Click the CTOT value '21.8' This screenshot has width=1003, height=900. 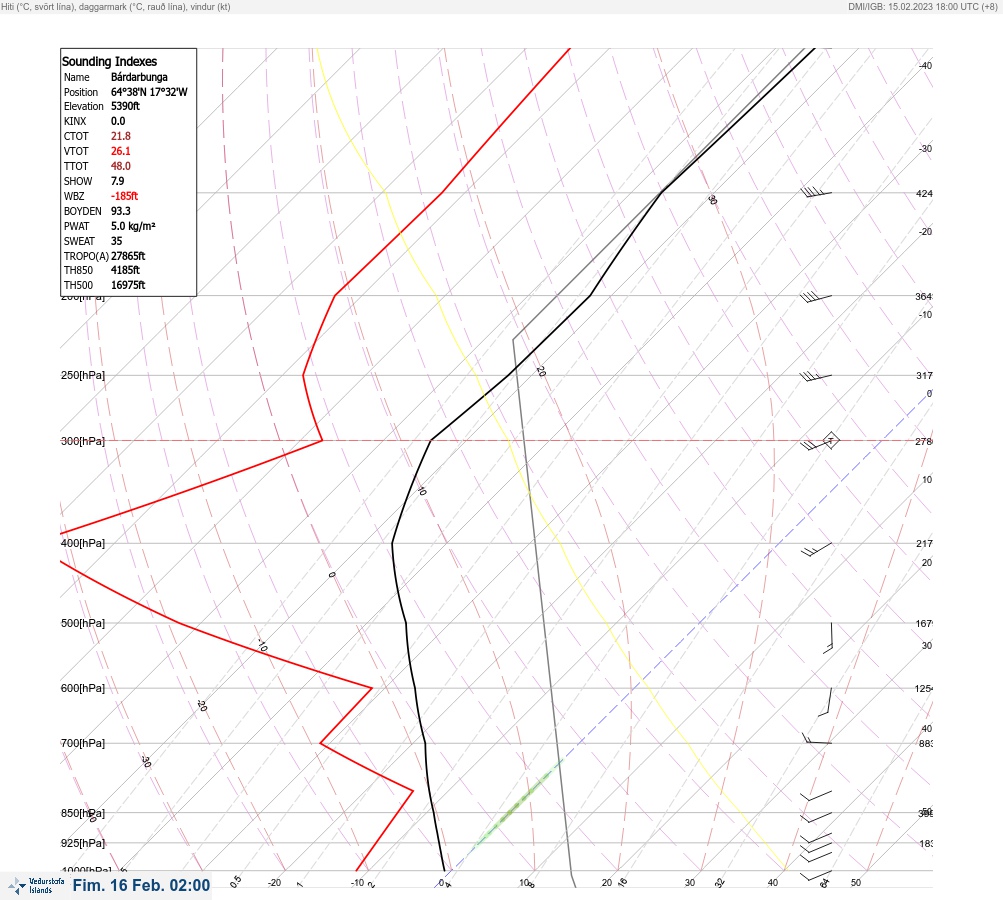[121, 136]
